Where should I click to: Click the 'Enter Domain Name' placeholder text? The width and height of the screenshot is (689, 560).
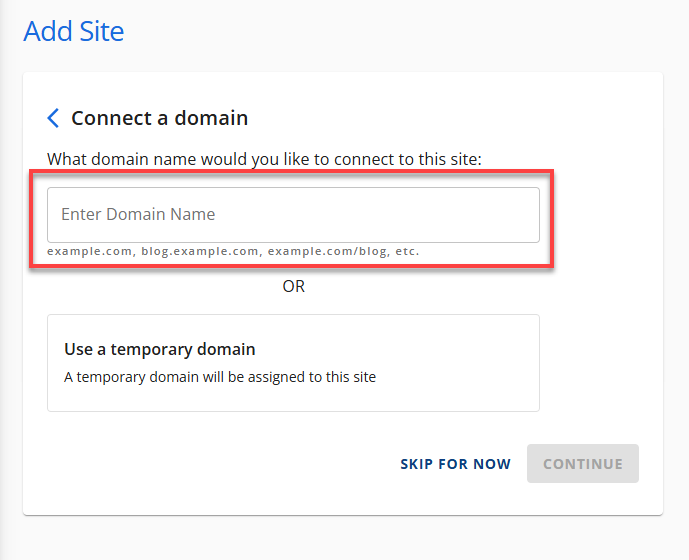(138, 214)
